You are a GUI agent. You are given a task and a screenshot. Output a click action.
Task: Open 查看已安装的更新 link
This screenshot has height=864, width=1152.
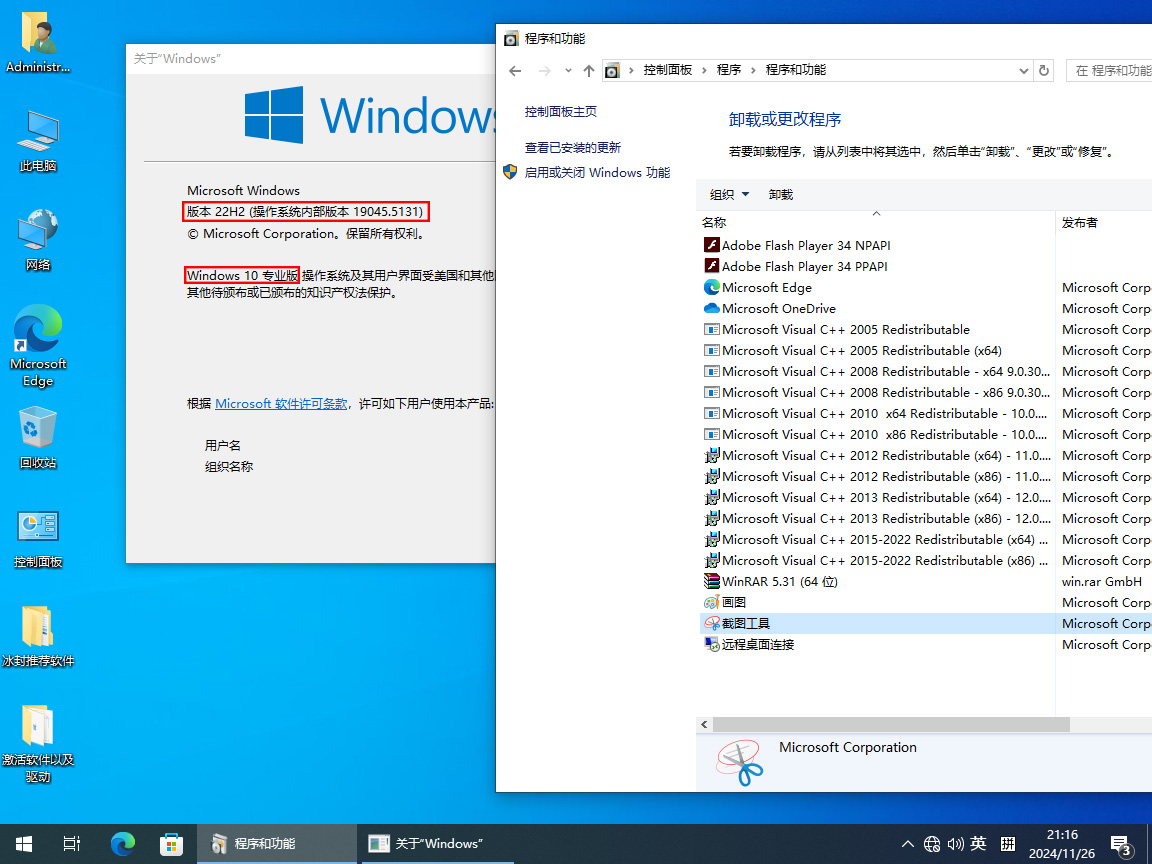point(572,148)
